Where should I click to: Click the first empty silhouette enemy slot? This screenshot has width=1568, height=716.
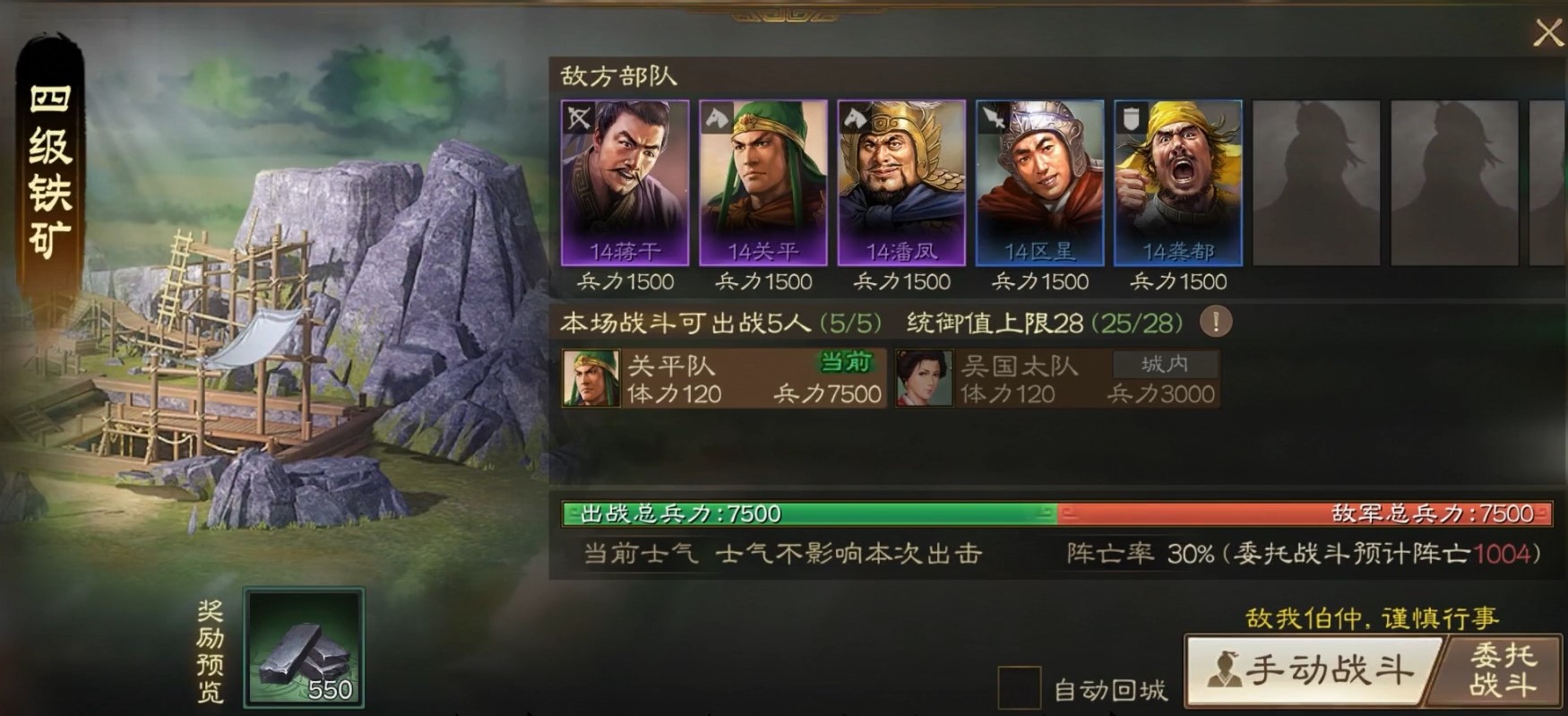pos(1316,183)
